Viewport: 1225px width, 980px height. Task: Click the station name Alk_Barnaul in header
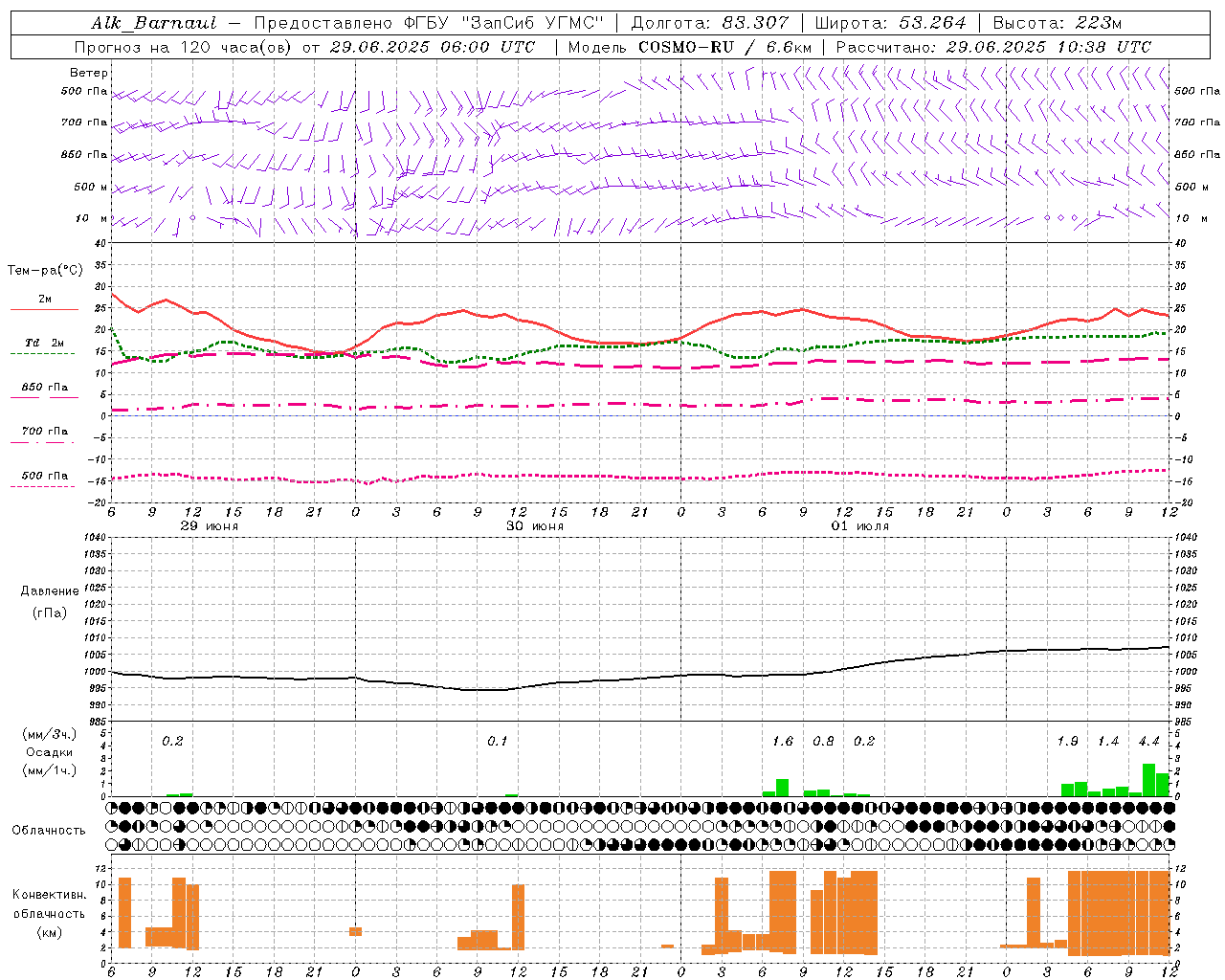(154, 23)
